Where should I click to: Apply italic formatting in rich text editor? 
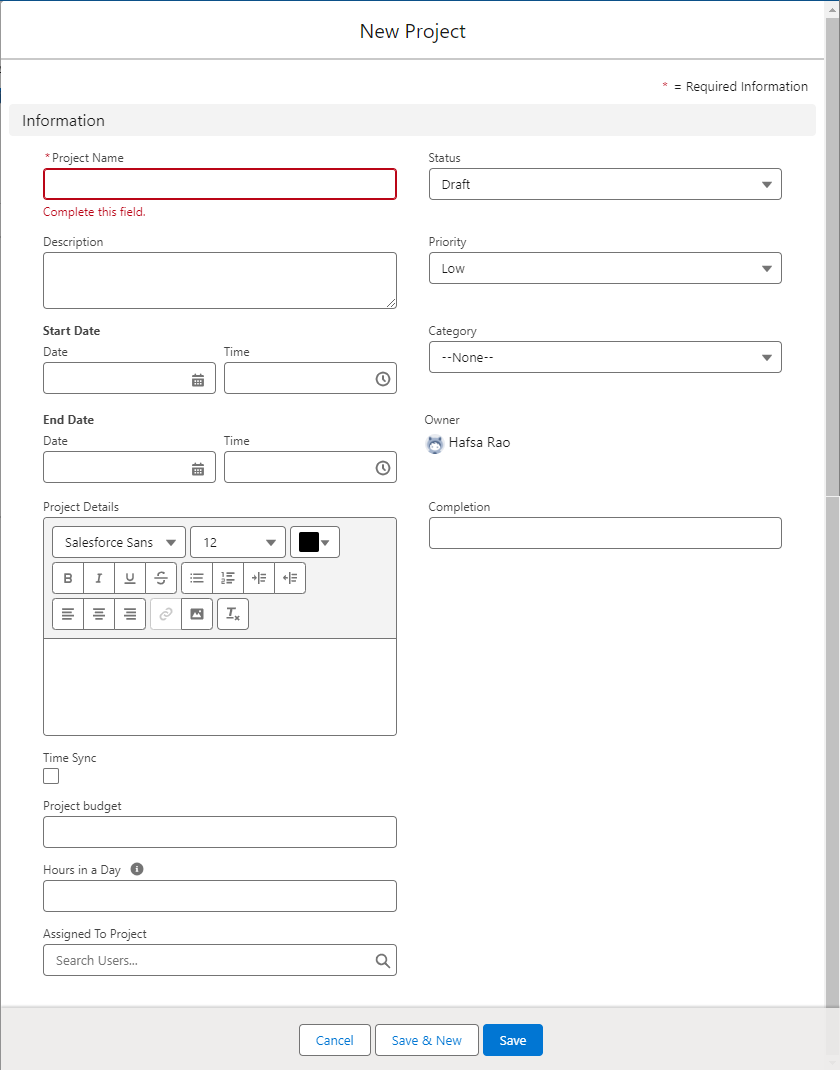(99, 578)
